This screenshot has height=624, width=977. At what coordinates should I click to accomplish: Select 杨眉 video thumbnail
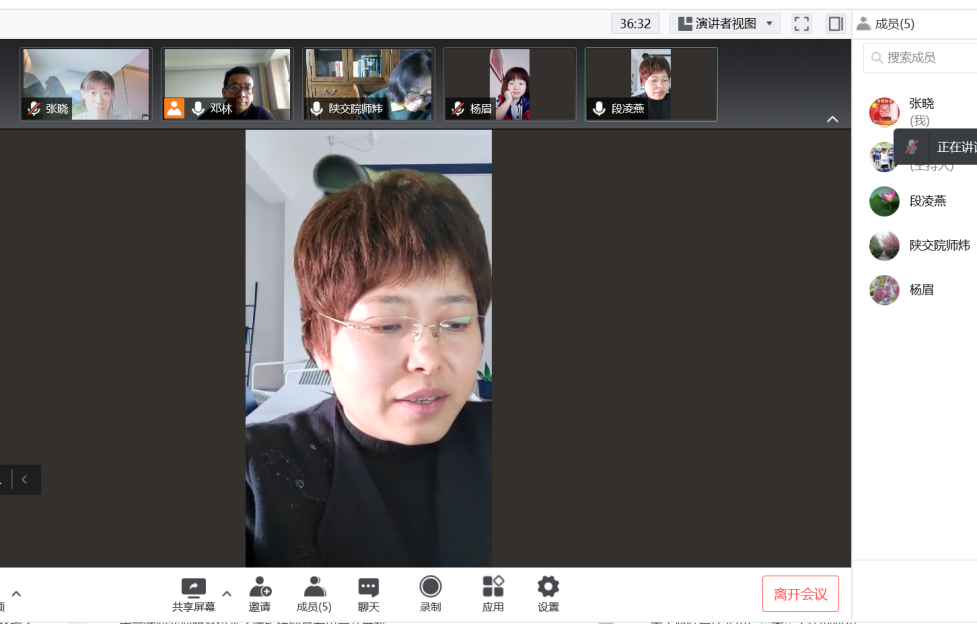pyautogui.click(x=510, y=84)
